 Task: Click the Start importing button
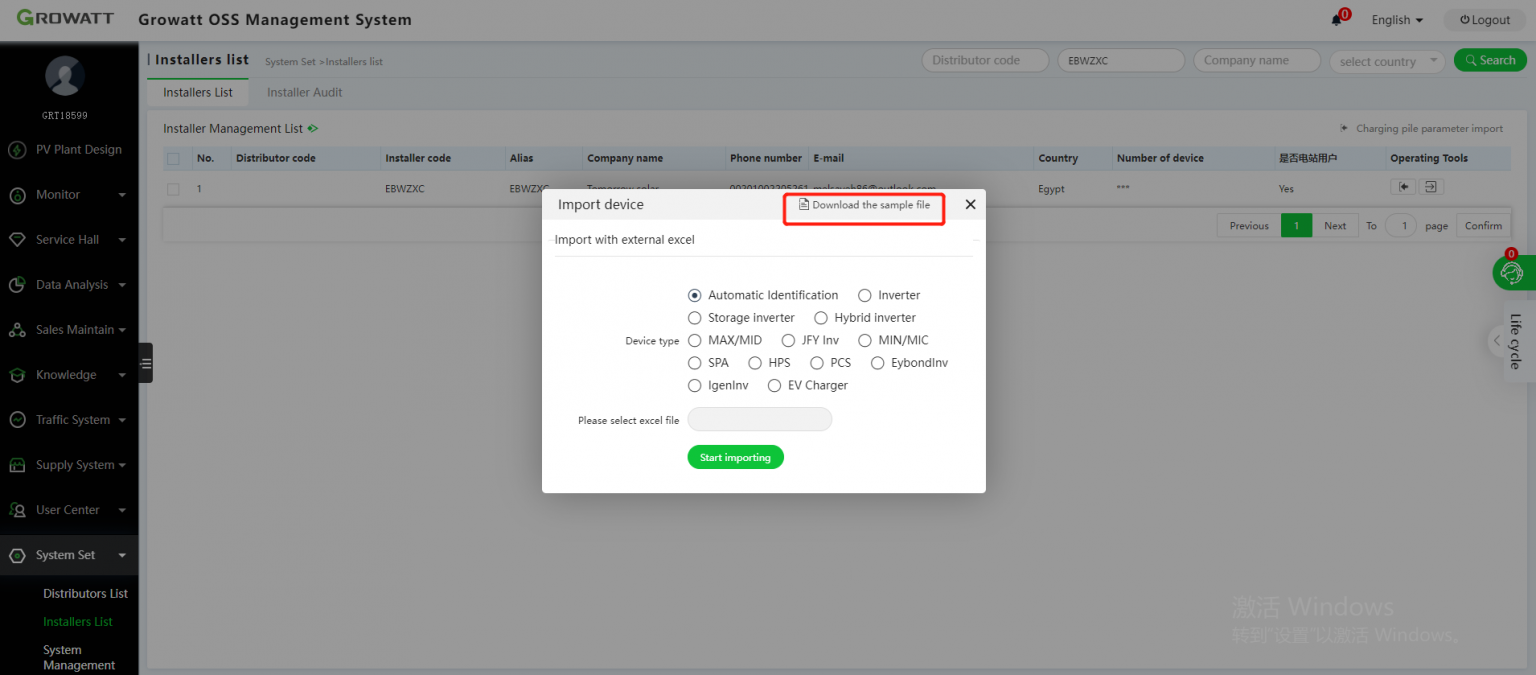click(x=735, y=457)
